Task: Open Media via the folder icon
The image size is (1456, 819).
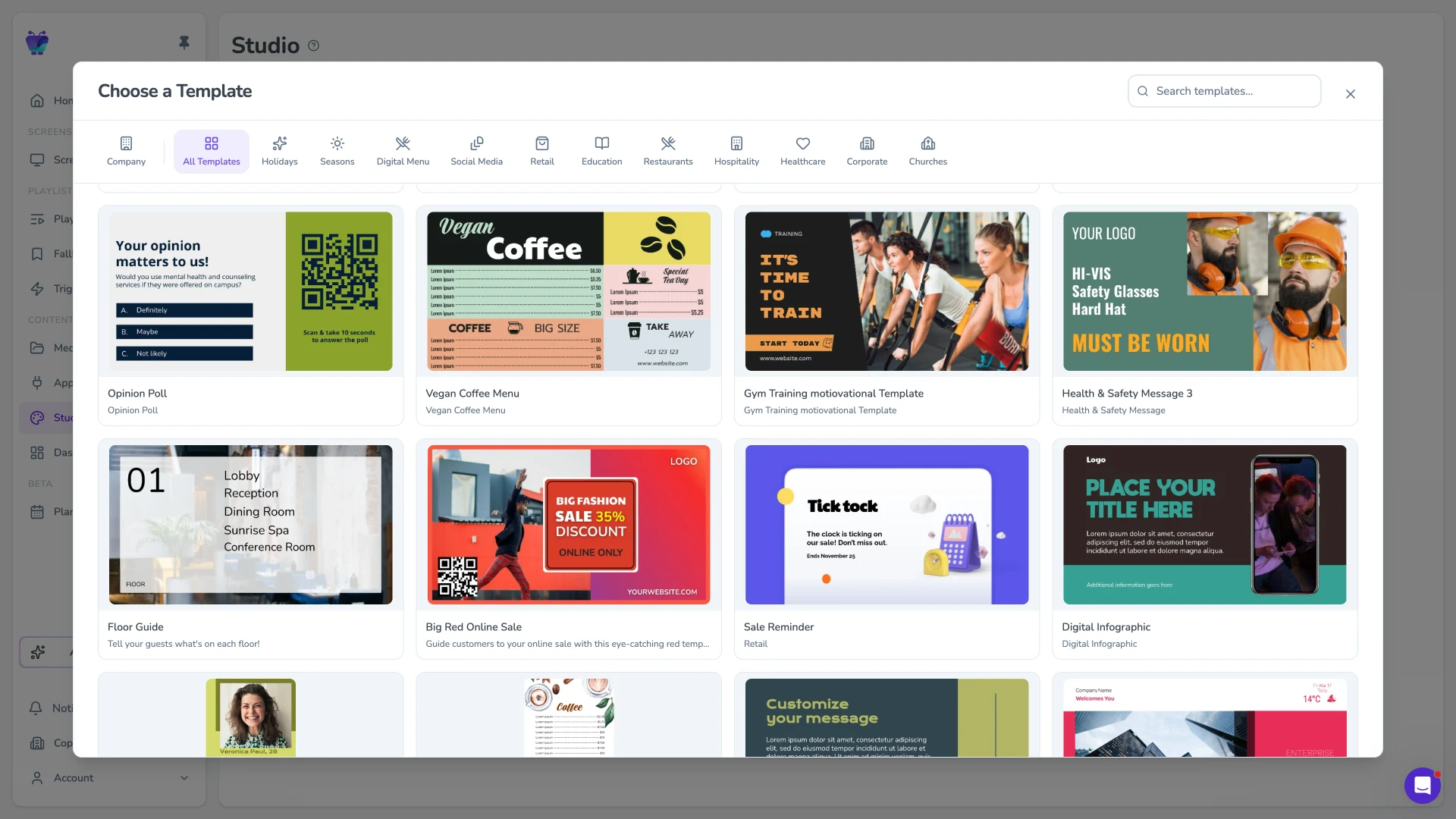Action: [x=37, y=348]
